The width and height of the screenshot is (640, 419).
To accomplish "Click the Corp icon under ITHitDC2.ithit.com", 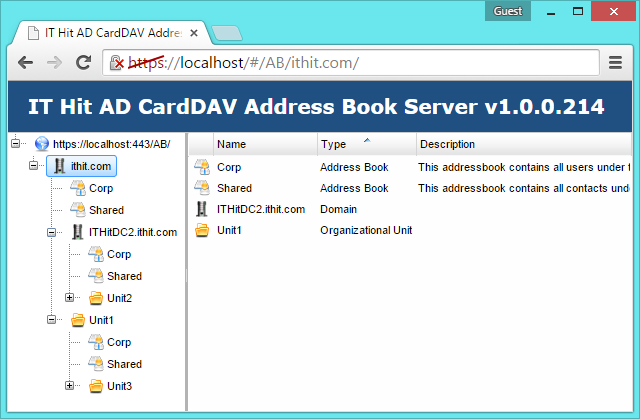I will tap(96, 254).
